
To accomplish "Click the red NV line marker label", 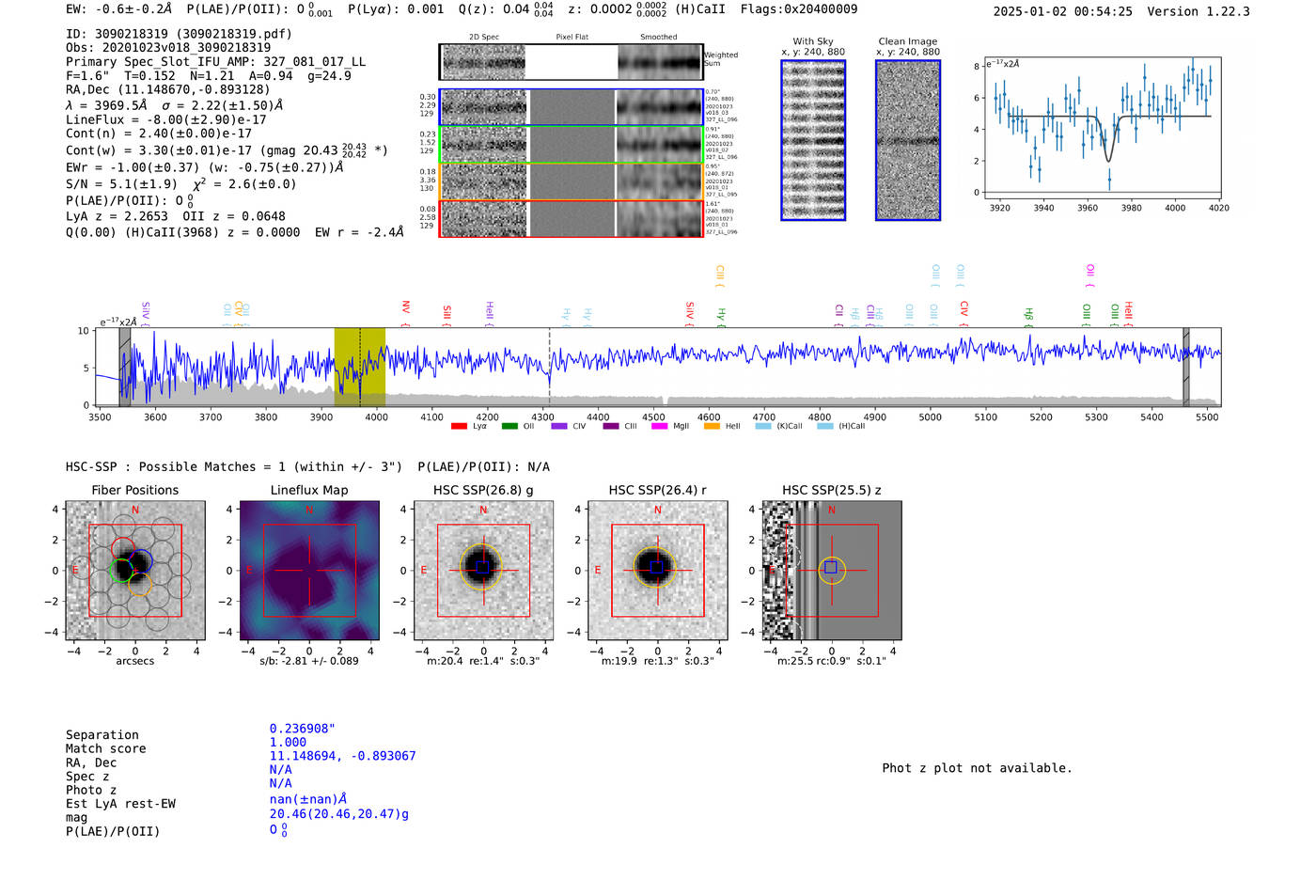I will click(x=405, y=309).
